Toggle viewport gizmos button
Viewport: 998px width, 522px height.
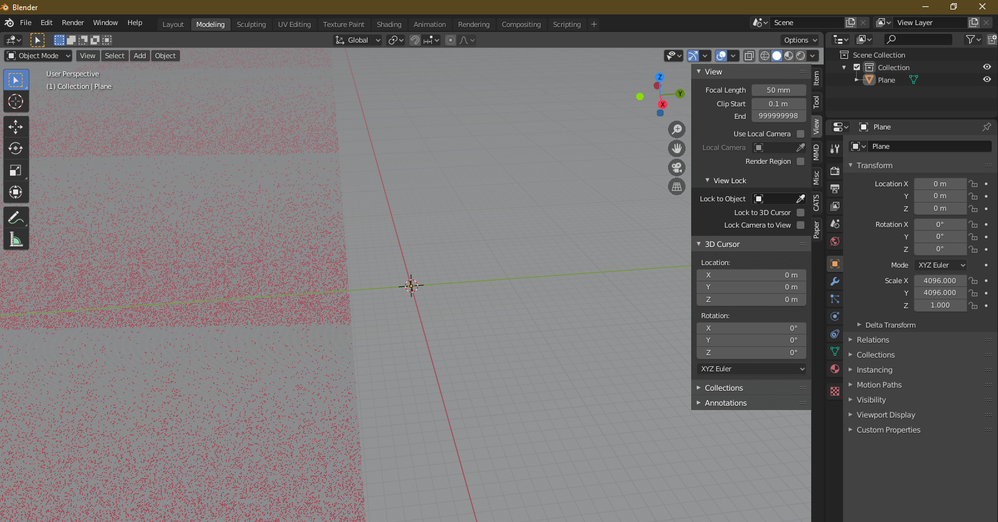(x=693, y=56)
